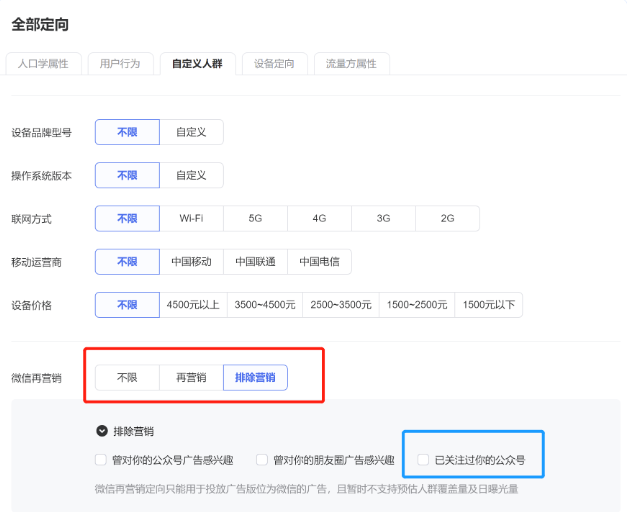Choose 1500~2500元 device price

417,305
